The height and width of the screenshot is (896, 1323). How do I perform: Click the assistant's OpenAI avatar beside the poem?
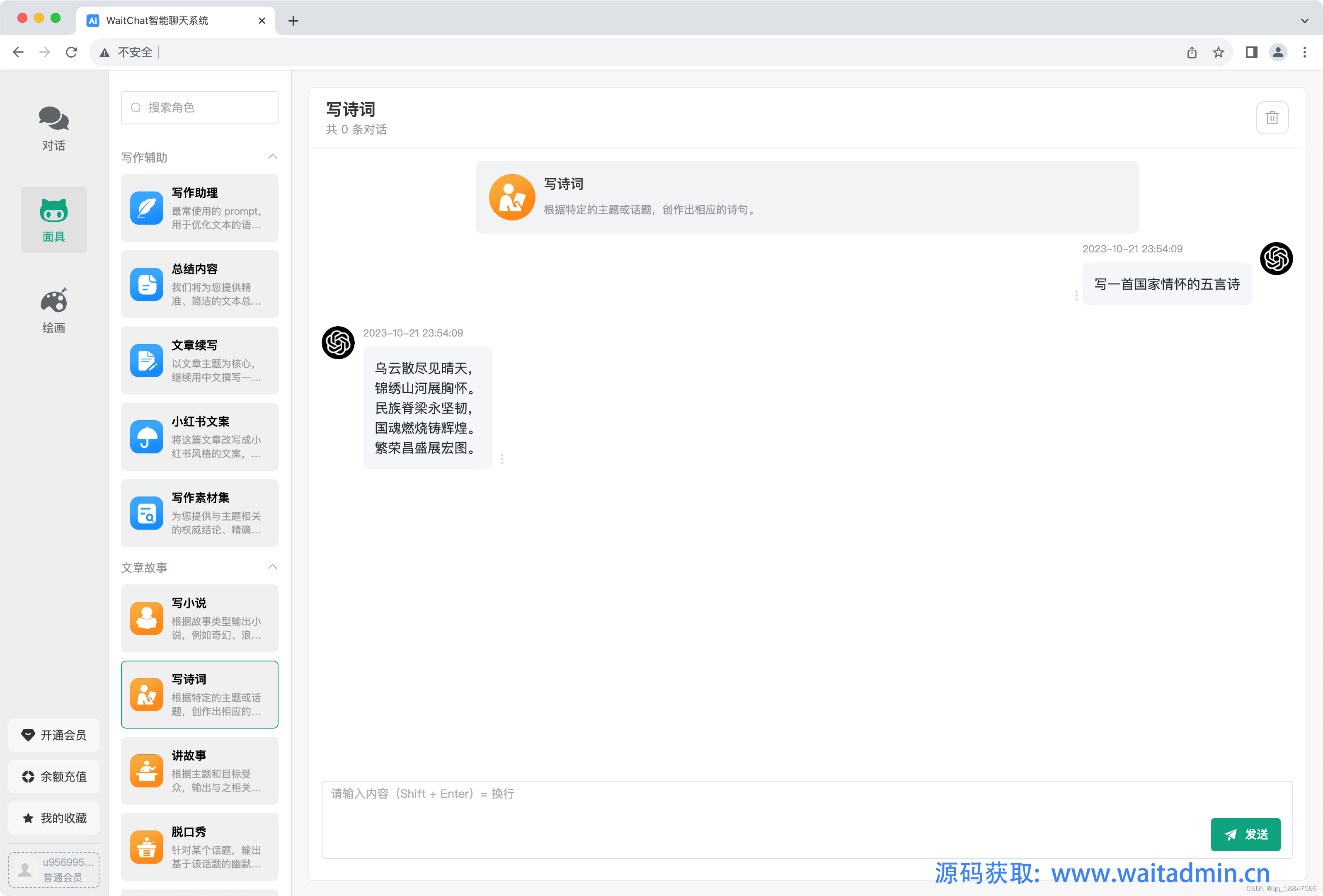pyautogui.click(x=338, y=343)
